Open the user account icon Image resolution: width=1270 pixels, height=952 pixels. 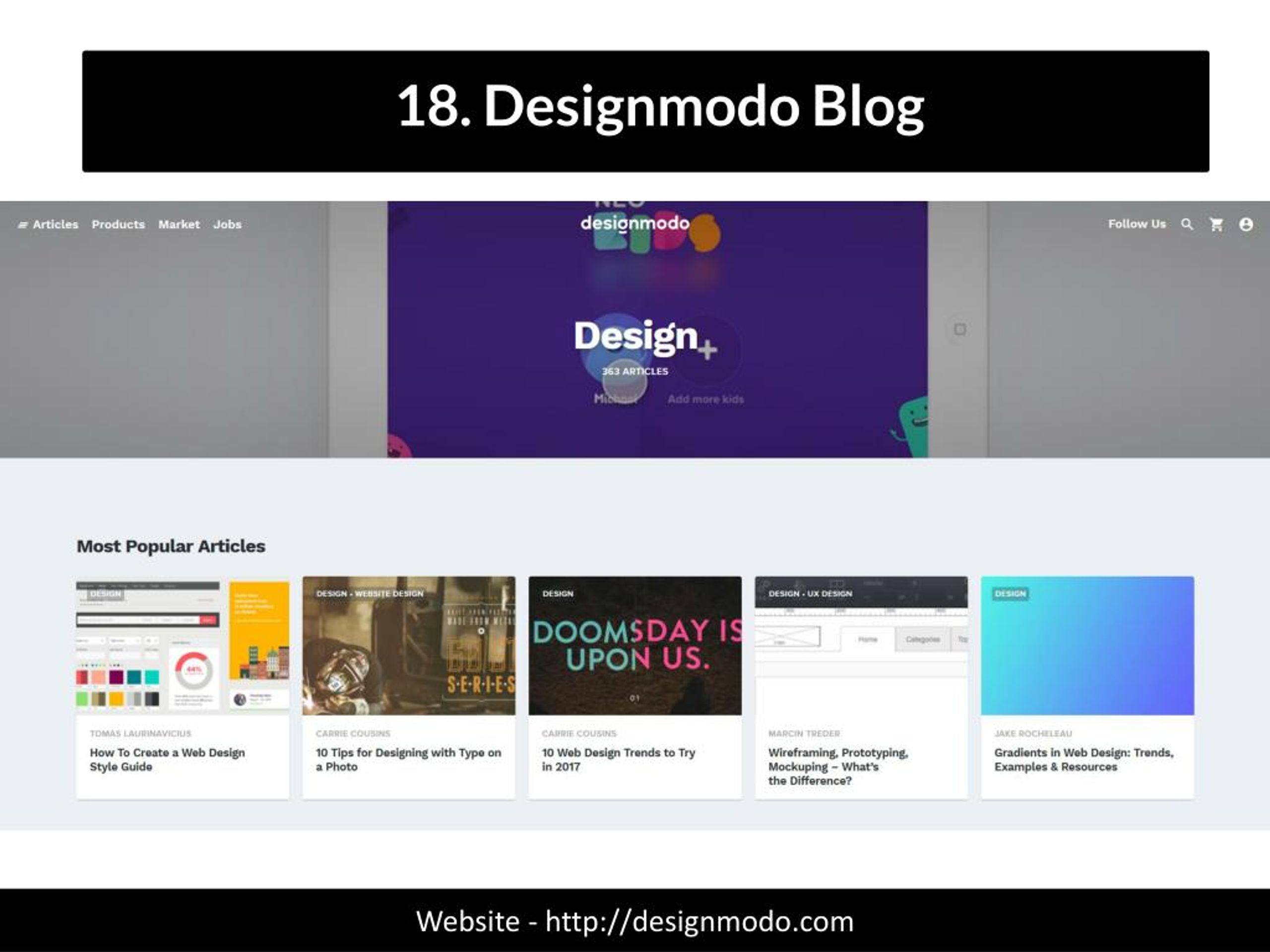[1246, 225]
